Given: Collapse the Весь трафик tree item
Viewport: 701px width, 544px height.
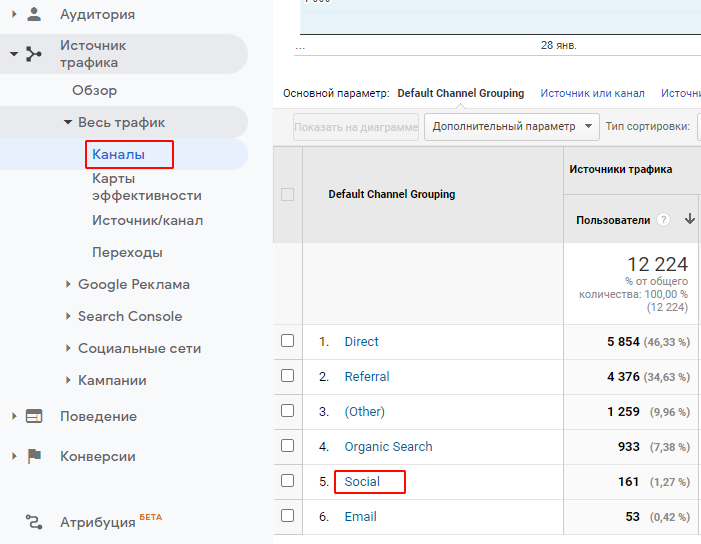Looking at the screenshot, I should [x=68, y=122].
